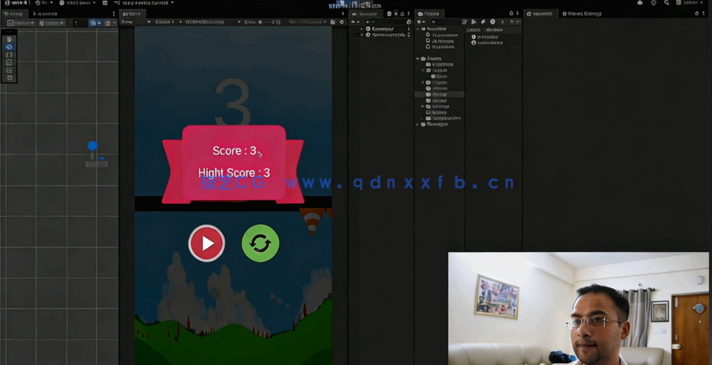Select the gray platform object in Scene view

tap(97, 164)
